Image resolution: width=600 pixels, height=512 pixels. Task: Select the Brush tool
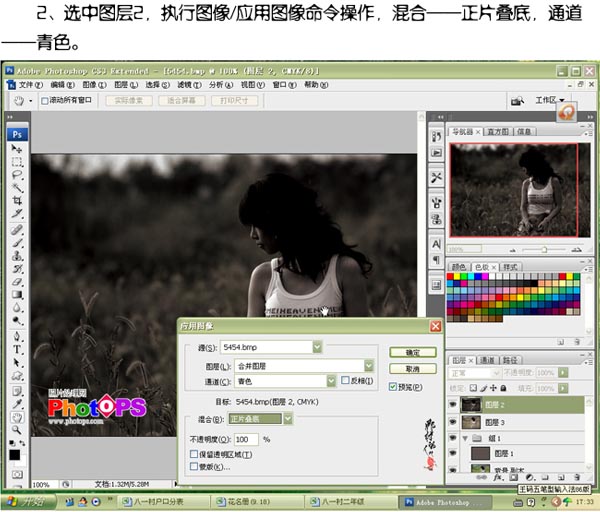tap(17, 243)
